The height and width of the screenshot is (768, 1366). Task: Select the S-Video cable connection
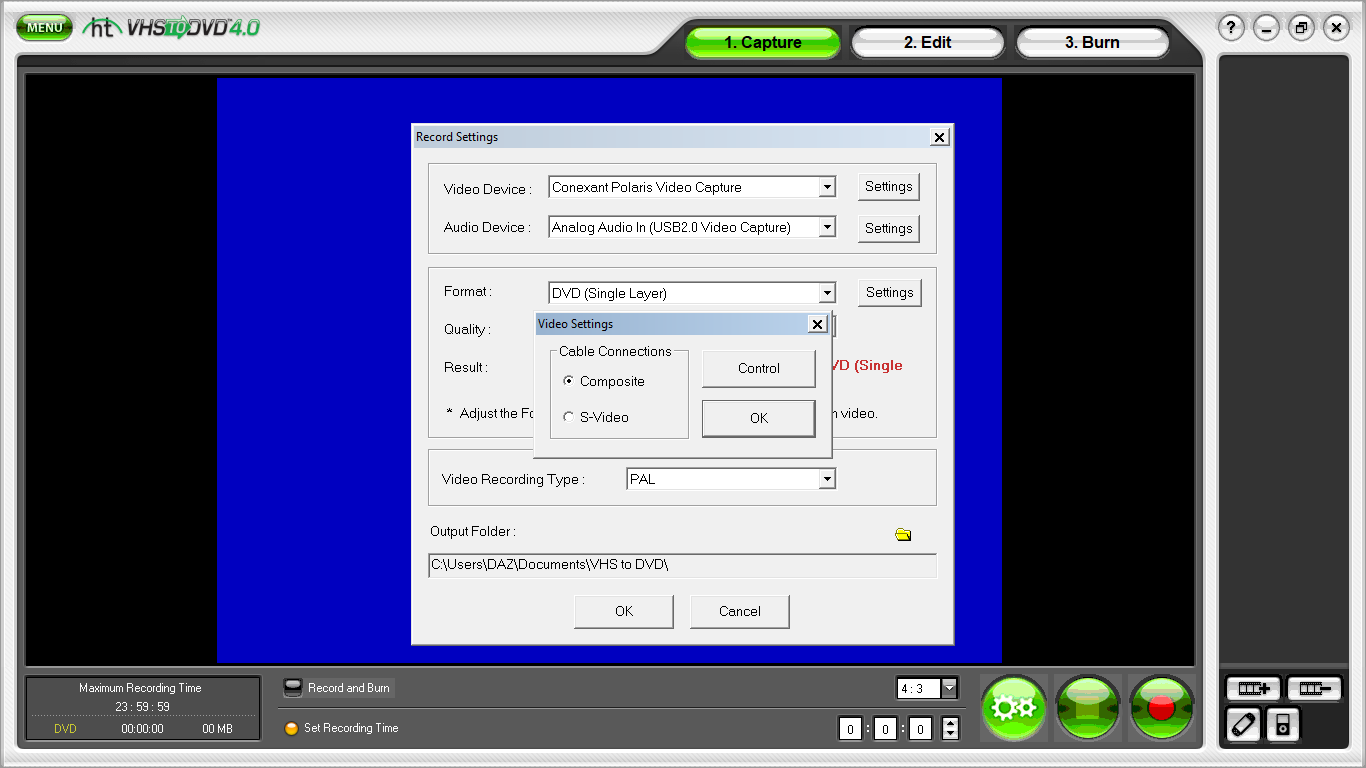596,417
